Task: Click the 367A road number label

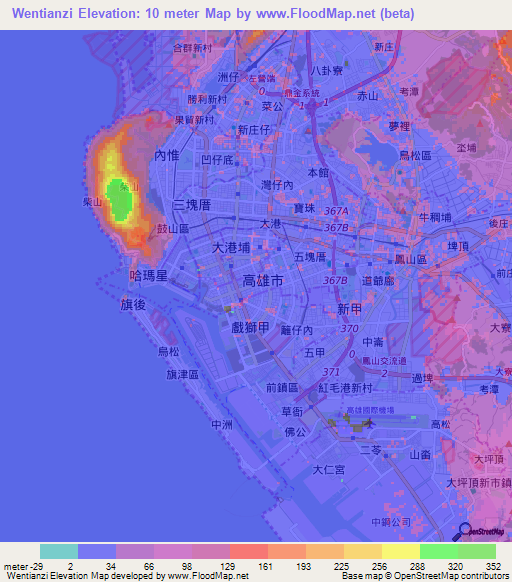Action: click(336, 211)
